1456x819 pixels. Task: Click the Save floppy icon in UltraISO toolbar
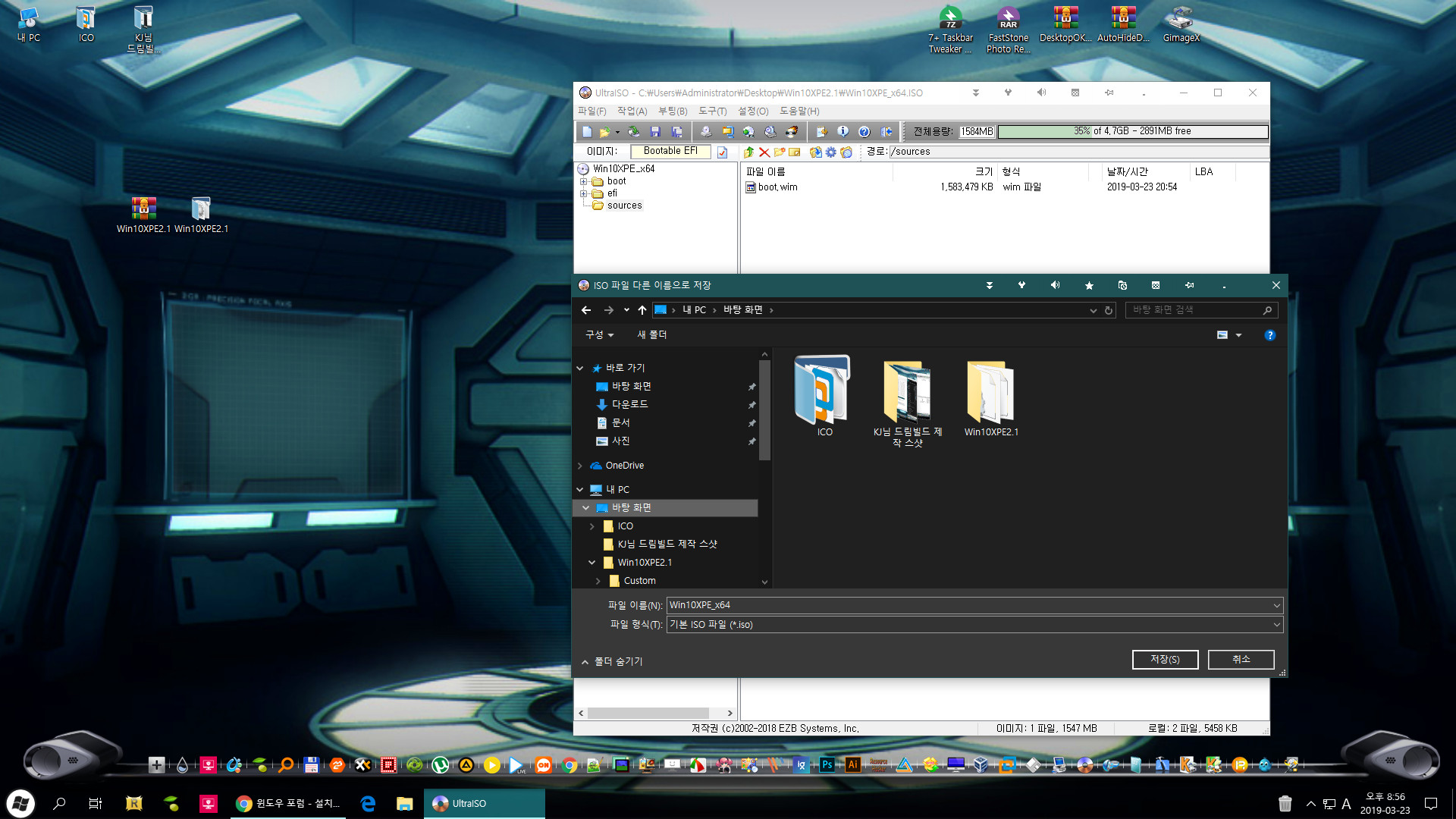click(x=655, y=132)
